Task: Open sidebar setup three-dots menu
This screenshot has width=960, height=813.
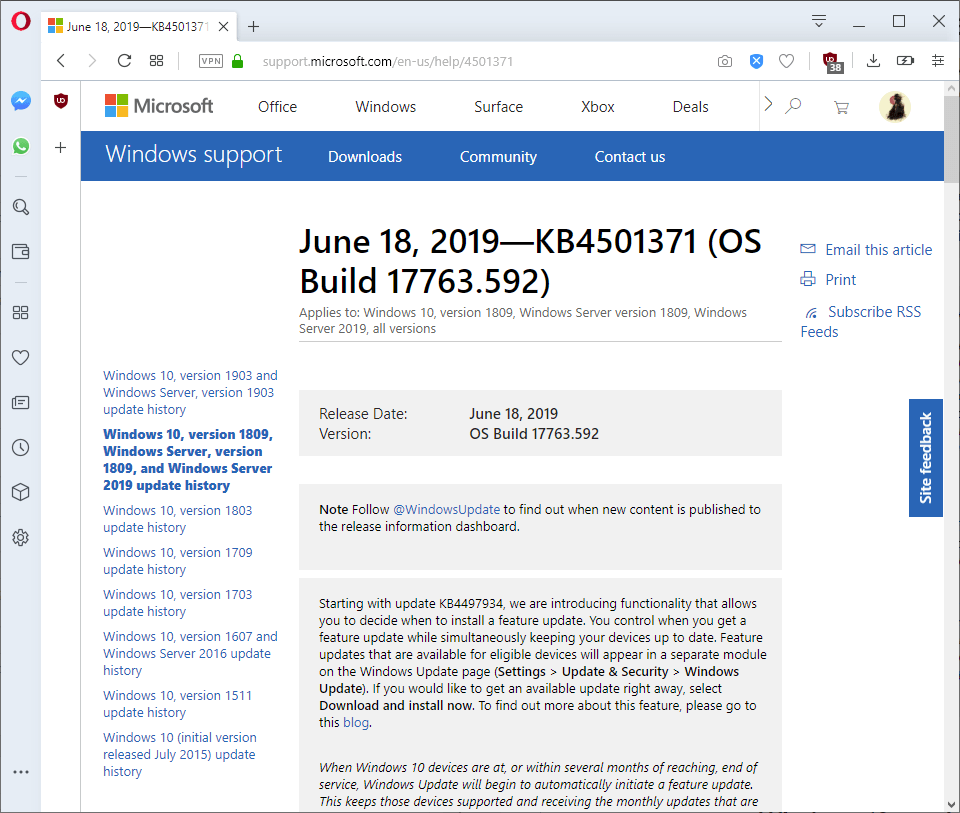Action: [21, 772]
